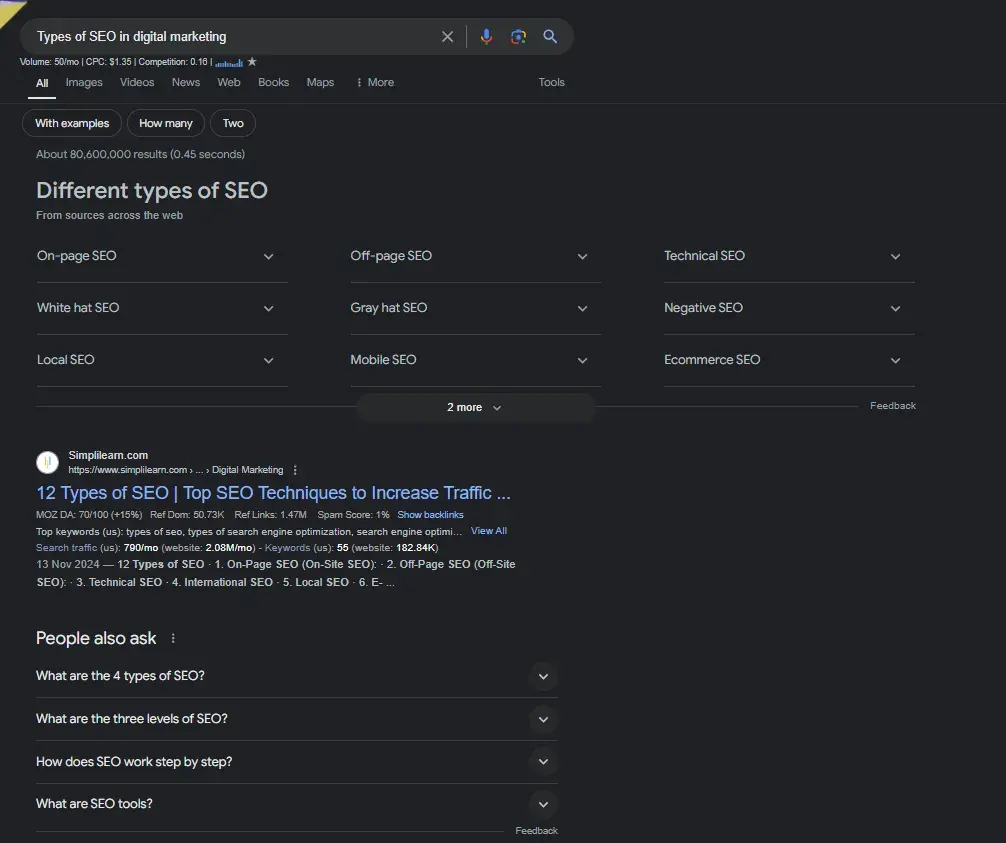Start voice search with microphone icon
Viewport: 1006px width, 843px height.
click(486, 37)
